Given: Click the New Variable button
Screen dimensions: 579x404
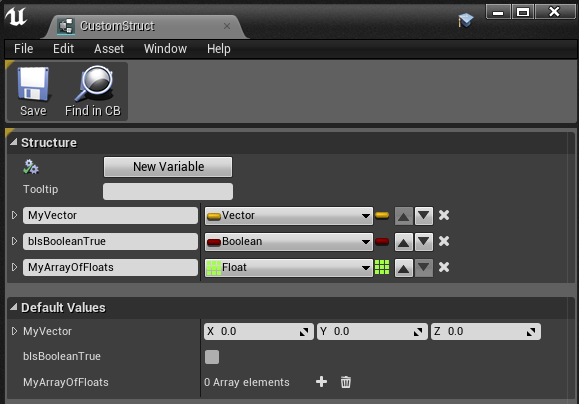Looking at the screenshot, I should [168, 167].
